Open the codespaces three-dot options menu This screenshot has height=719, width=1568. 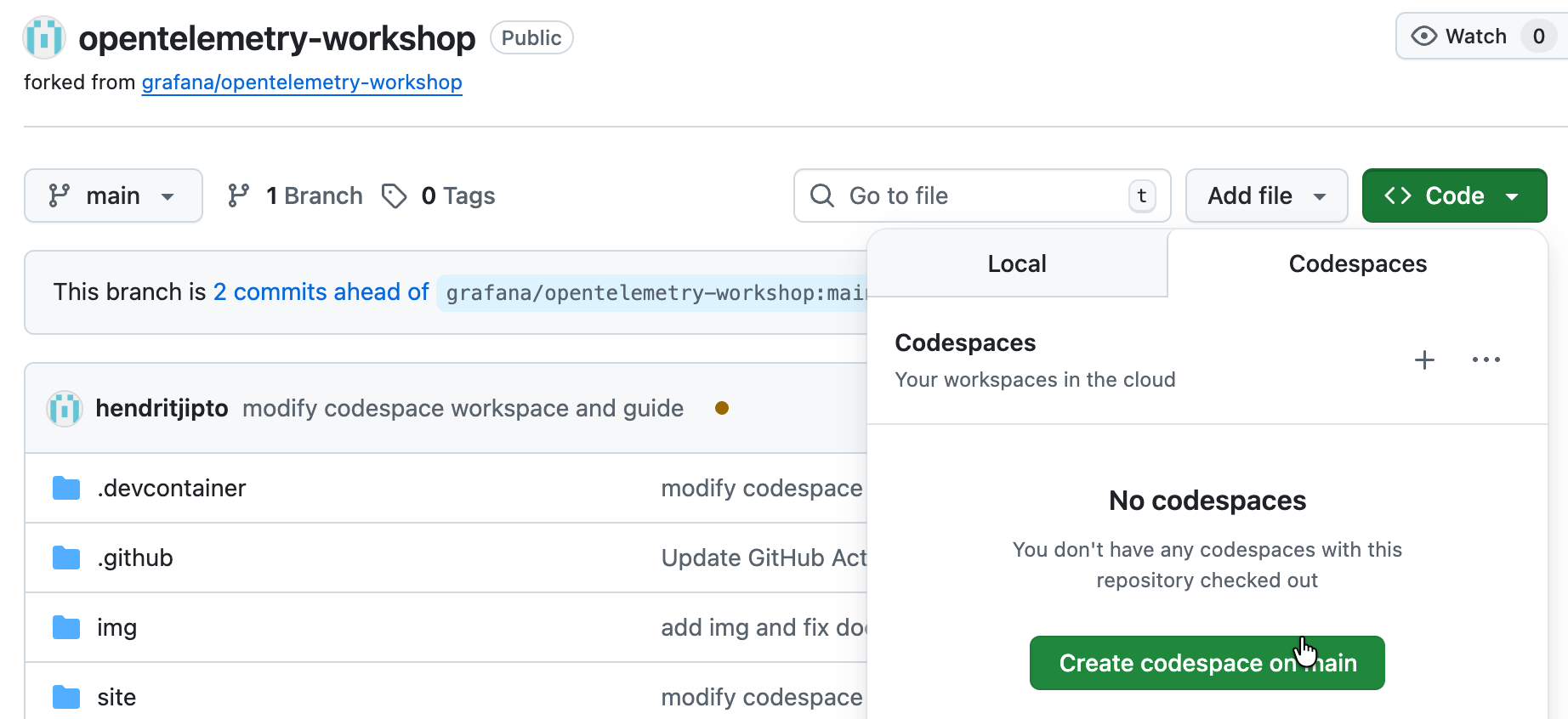1486,360
